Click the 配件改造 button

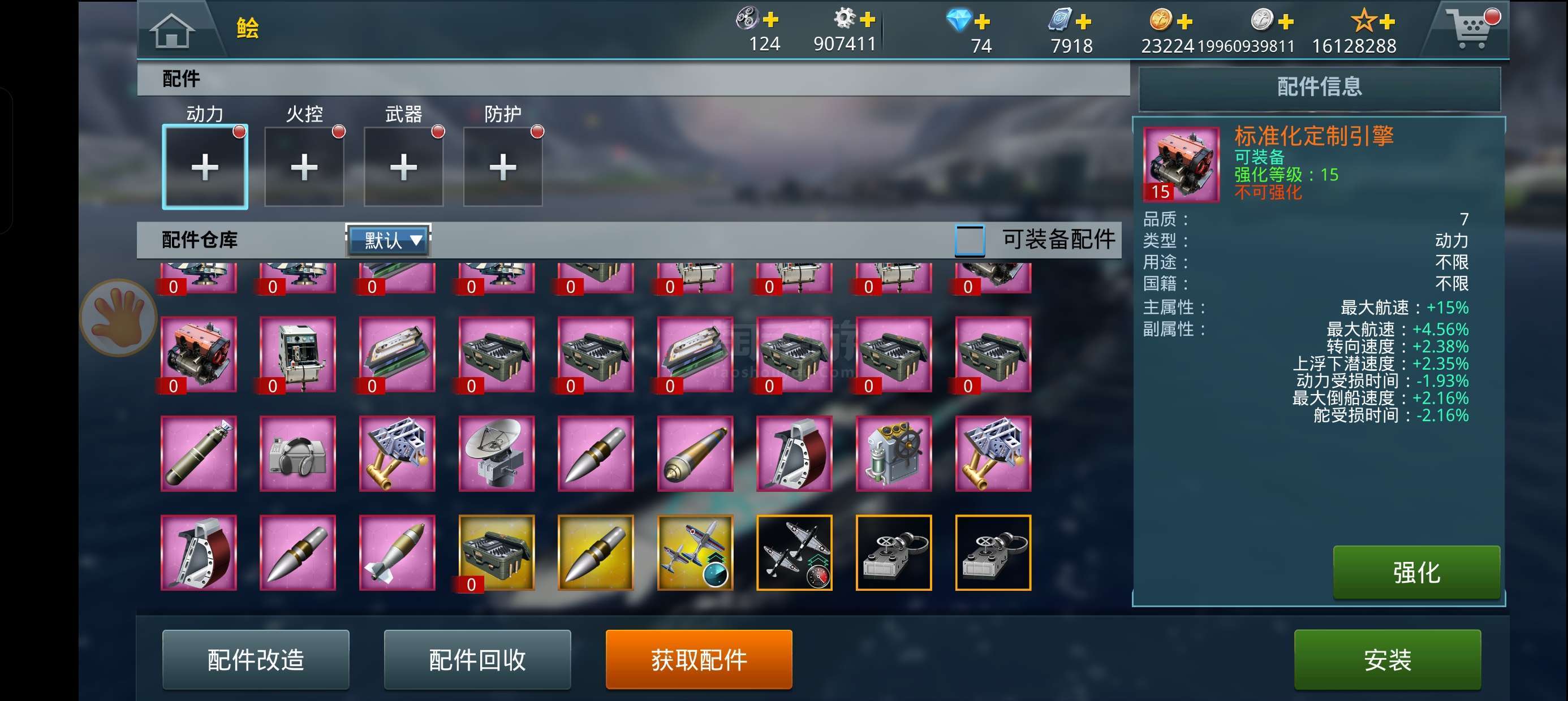[x=256, y=660]
